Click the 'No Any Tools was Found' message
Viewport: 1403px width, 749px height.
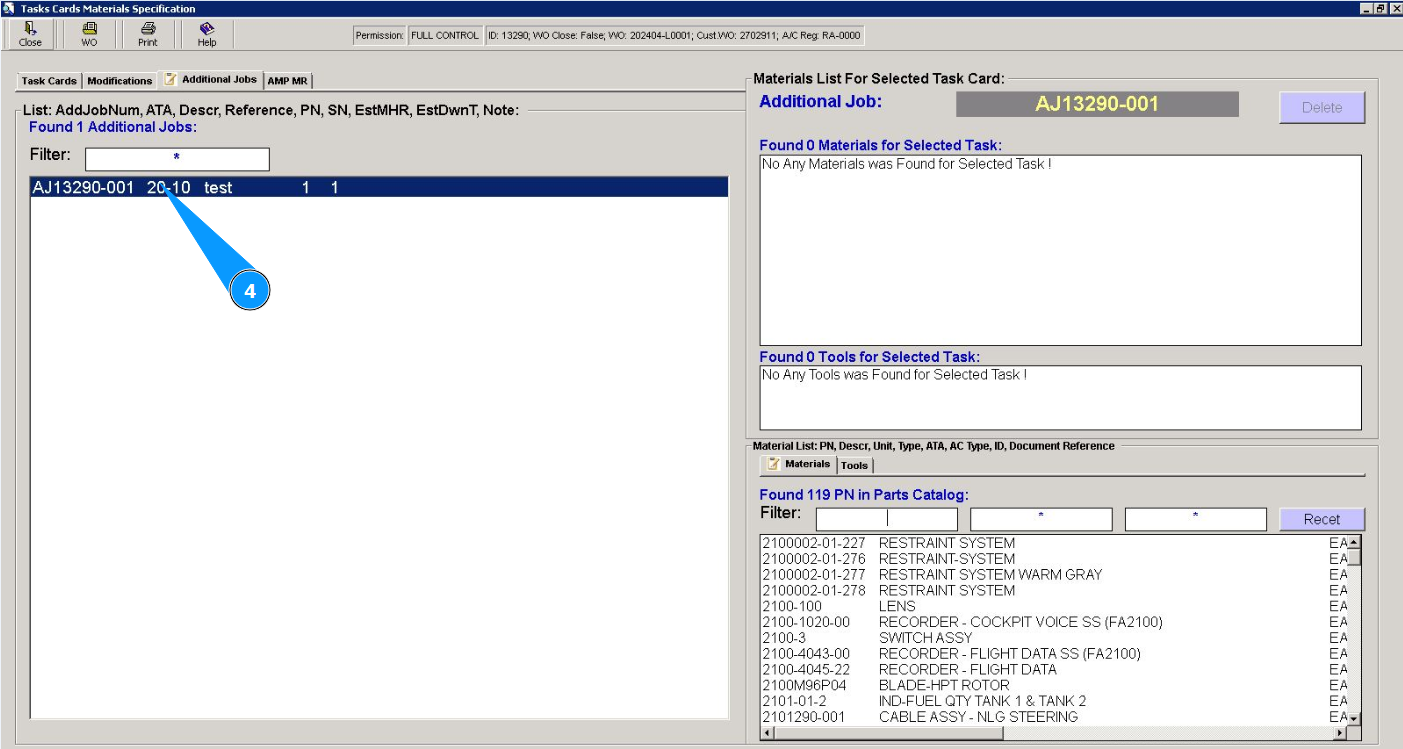[x=894, y=375]
